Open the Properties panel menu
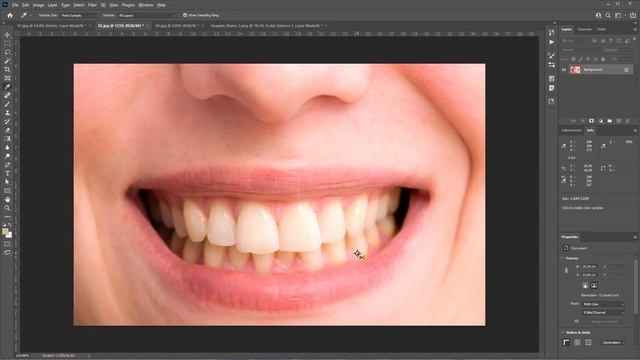Screen dimensions: 640x360 (635, 237)
